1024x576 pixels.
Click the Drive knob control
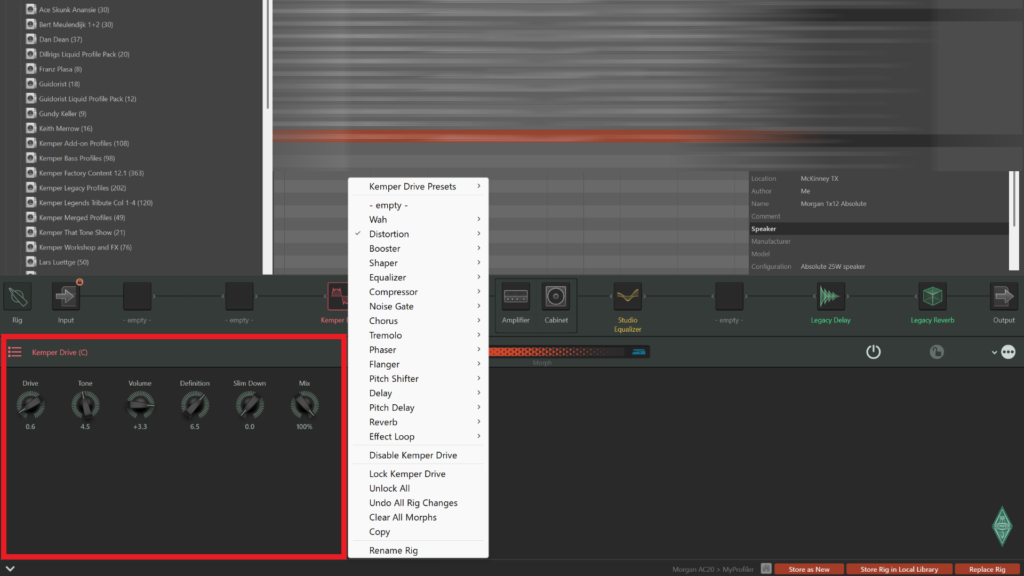(31, 405)
